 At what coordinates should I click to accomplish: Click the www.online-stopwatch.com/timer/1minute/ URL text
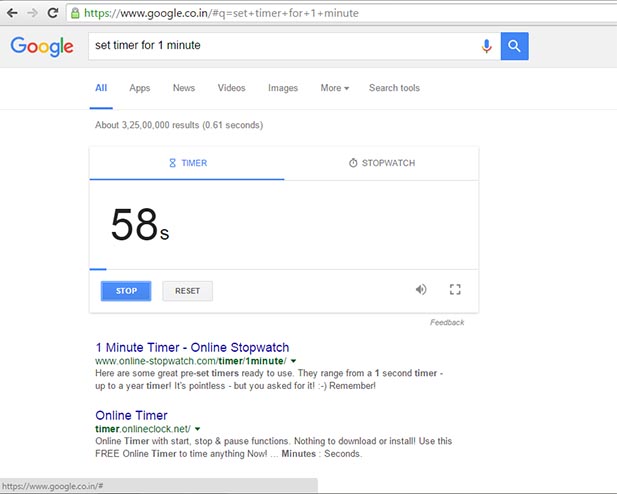pos(191,361)
